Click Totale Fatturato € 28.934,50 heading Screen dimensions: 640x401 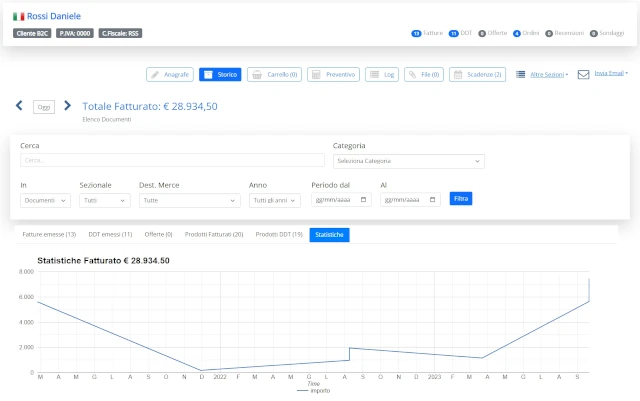[150, 107]
